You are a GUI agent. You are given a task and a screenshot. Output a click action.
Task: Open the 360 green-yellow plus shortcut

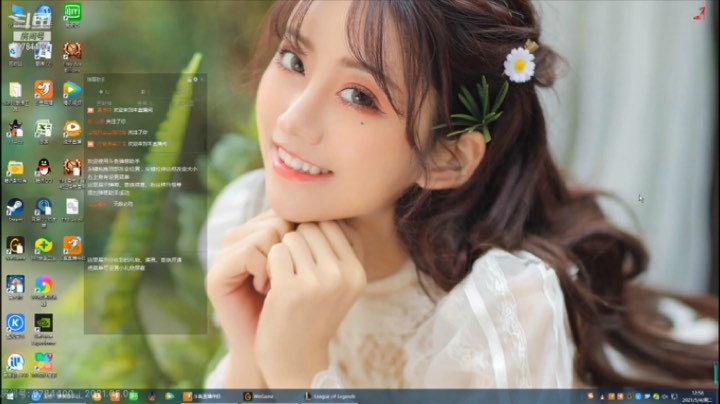click(44, 248)
